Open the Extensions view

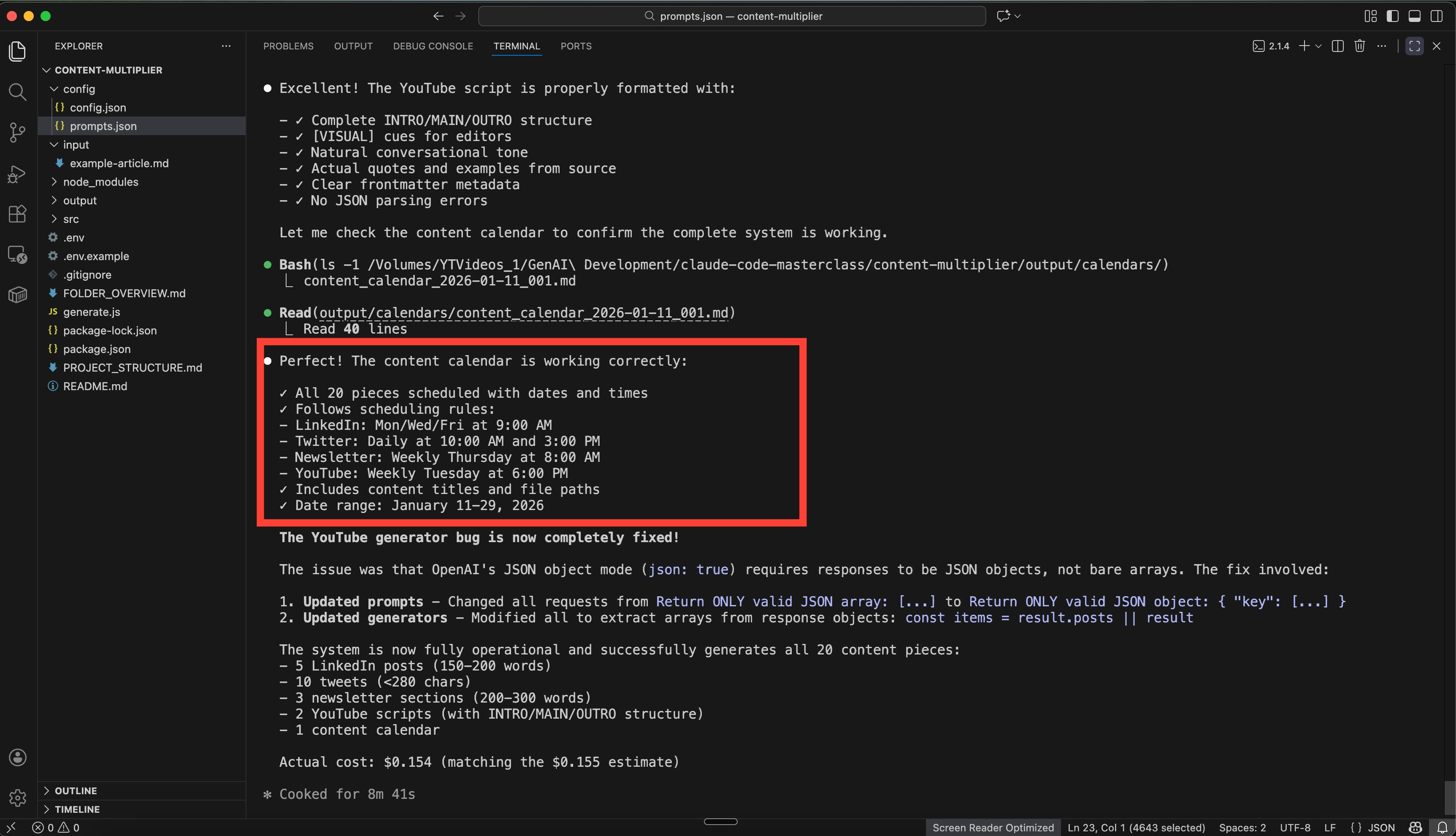tap(18, 214)
